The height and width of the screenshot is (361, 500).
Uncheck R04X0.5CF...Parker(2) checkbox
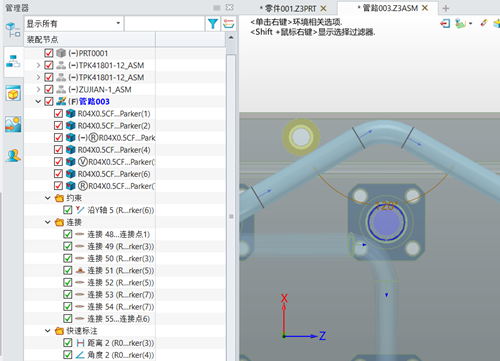point(58,126)
